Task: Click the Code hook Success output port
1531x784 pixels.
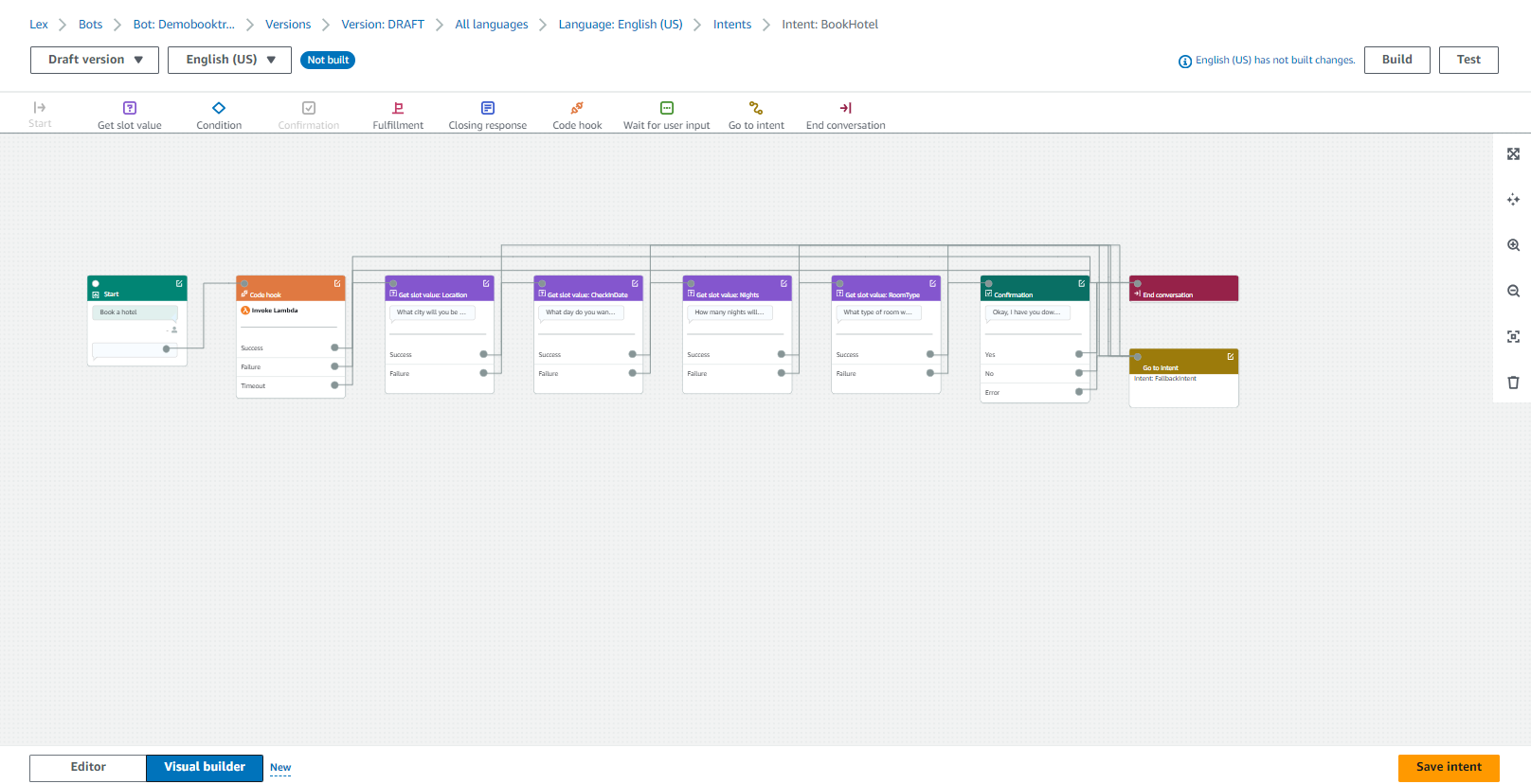Action: coord(334,347)
